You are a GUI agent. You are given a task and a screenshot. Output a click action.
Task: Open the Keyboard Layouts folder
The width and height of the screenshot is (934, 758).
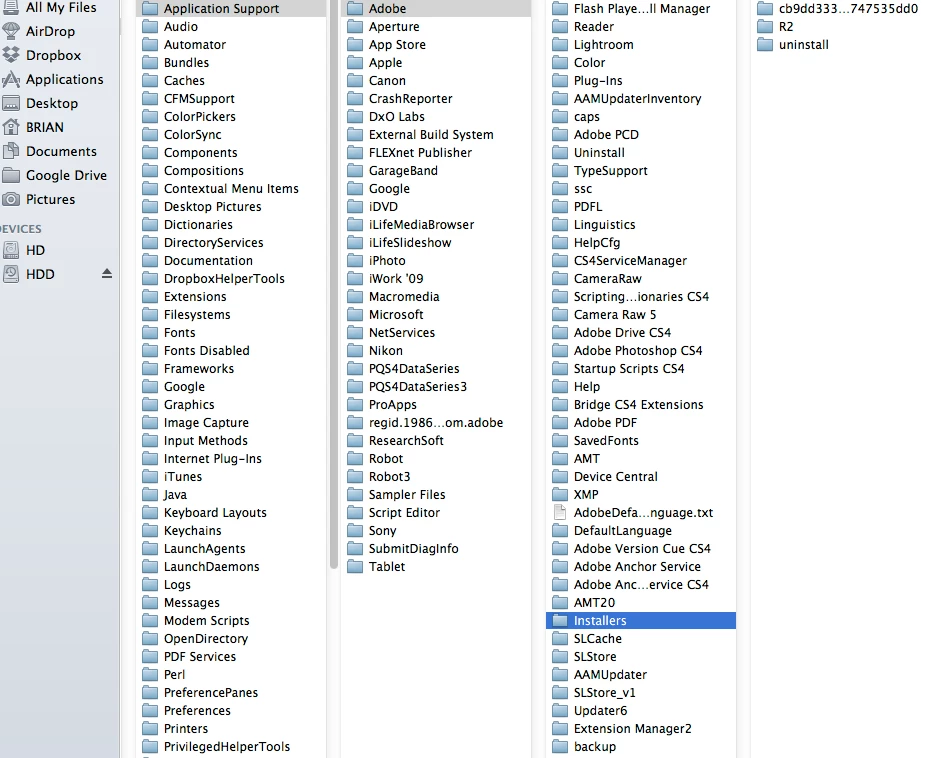click(x=231, y=513)
